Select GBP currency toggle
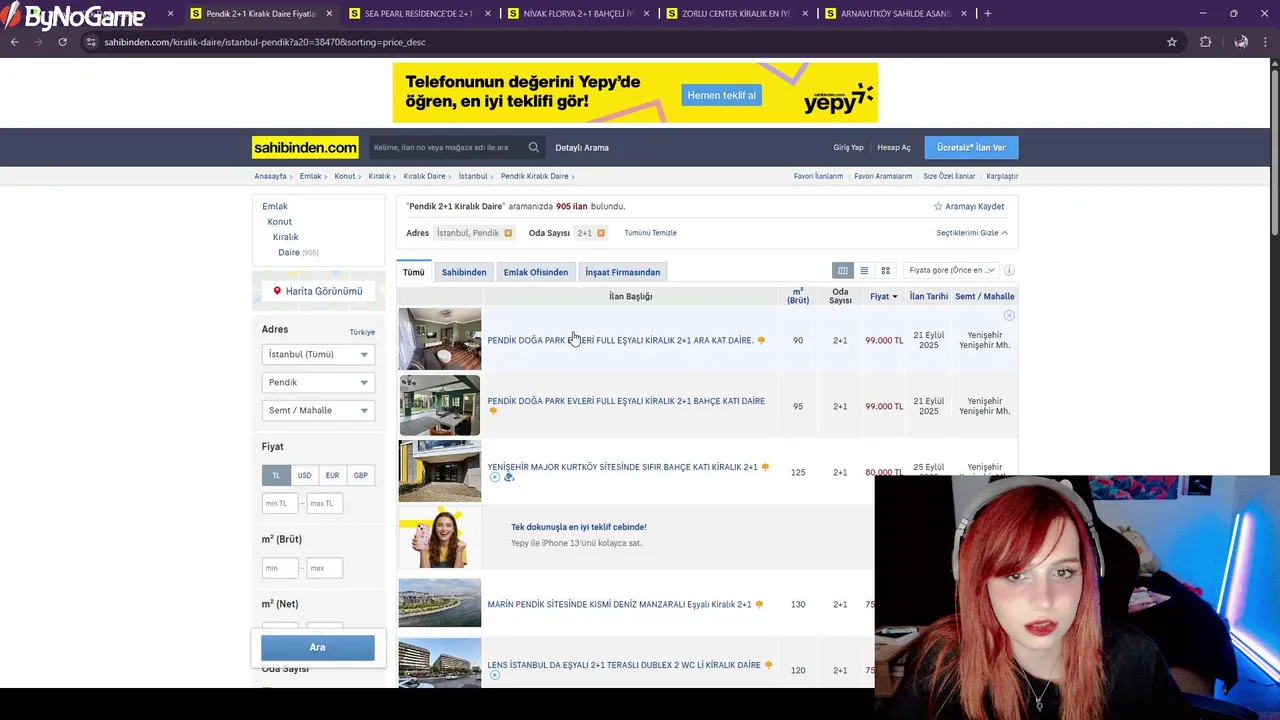 [360, 476]
